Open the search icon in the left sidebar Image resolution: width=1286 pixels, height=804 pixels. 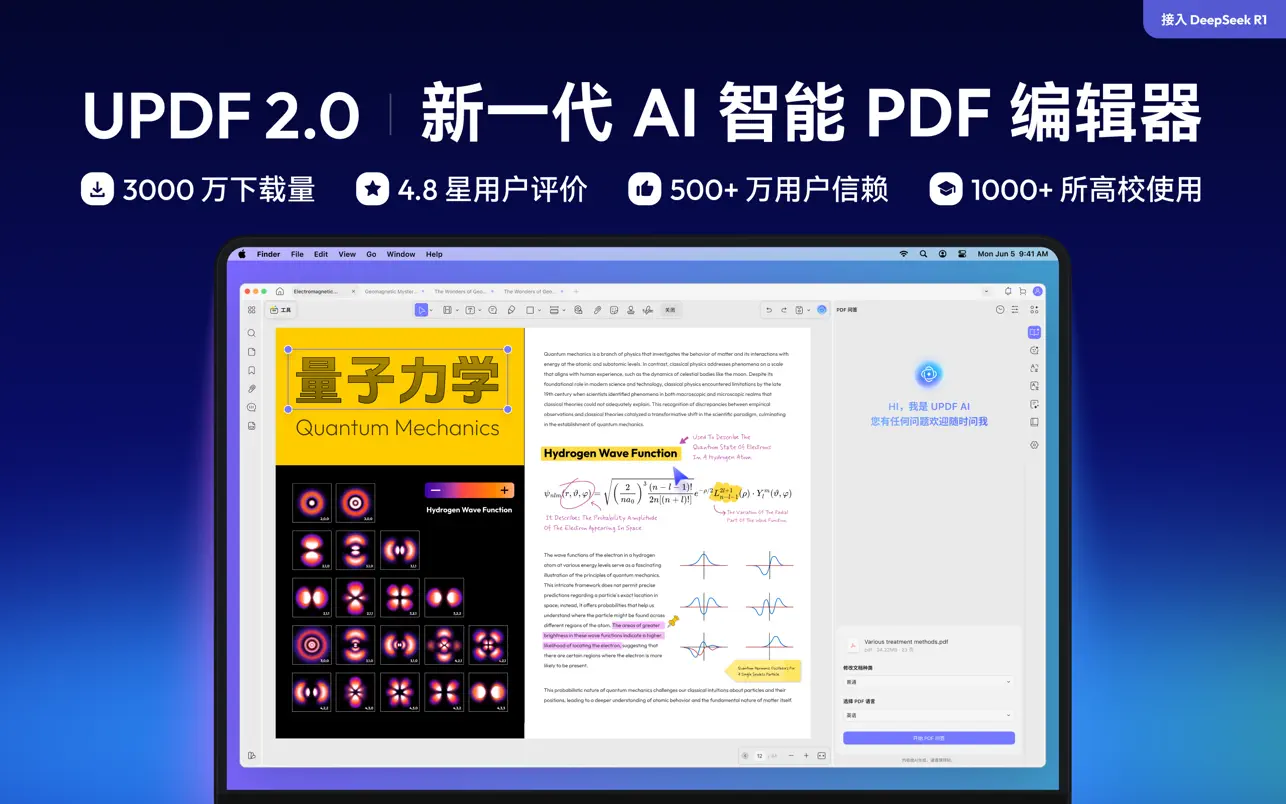[x=251, y=333]
